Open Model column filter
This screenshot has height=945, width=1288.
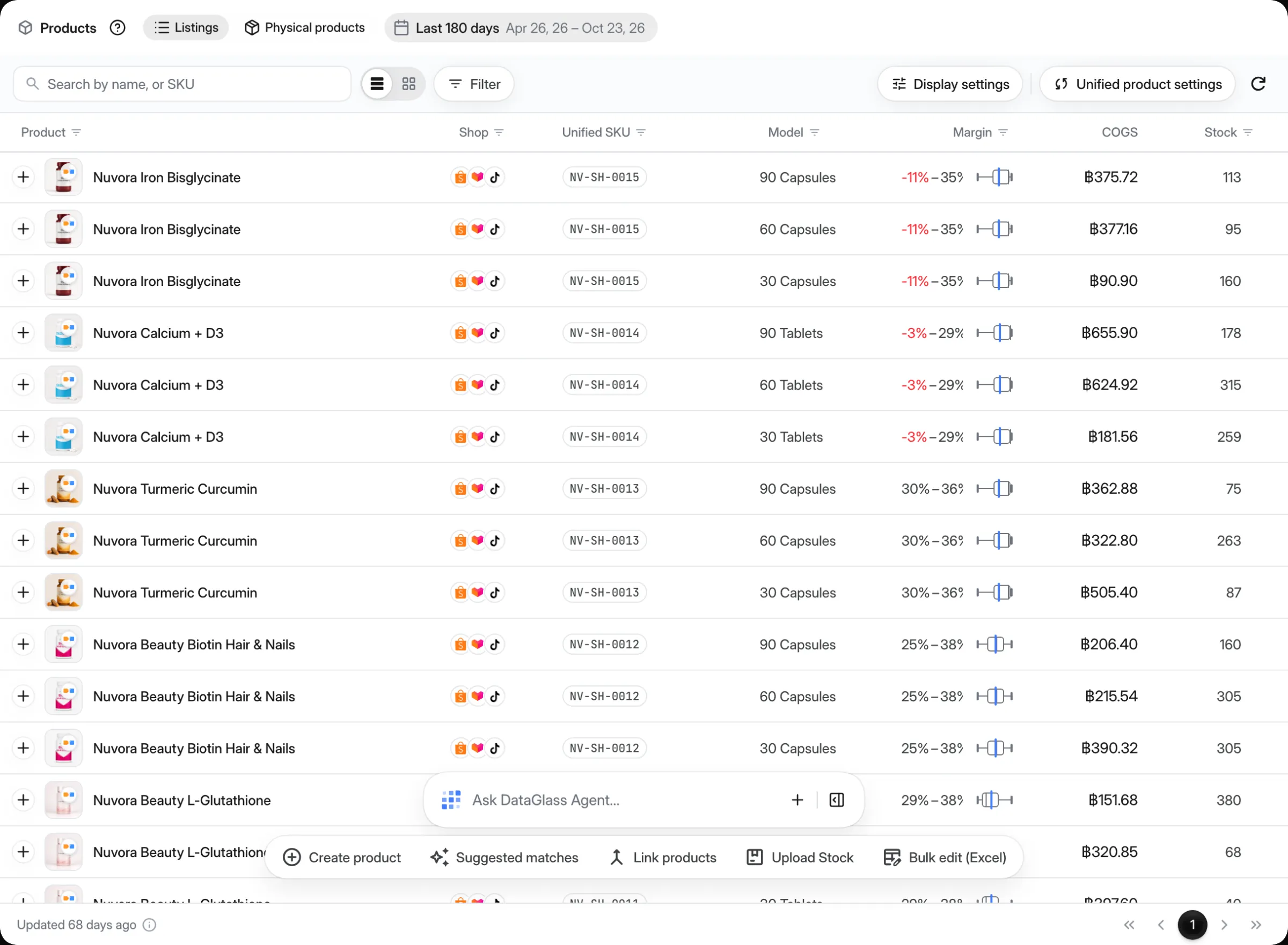(x=815, y=133)
